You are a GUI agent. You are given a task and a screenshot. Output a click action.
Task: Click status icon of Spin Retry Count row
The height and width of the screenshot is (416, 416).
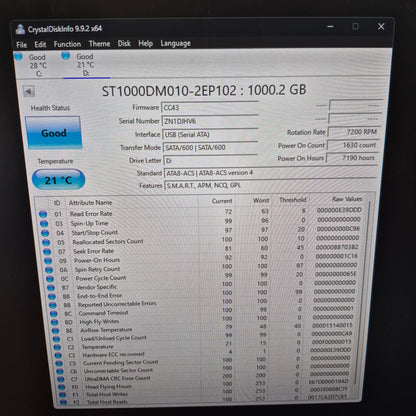click(49, 270)
